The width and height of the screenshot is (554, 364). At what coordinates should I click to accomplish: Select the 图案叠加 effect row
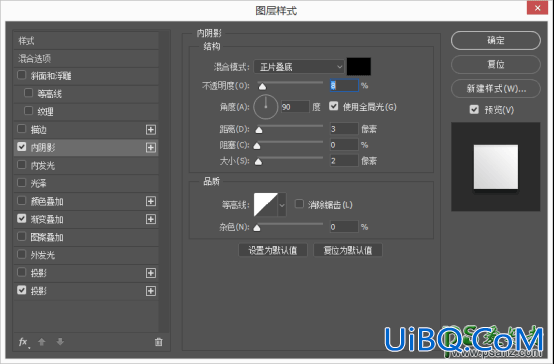86,237
